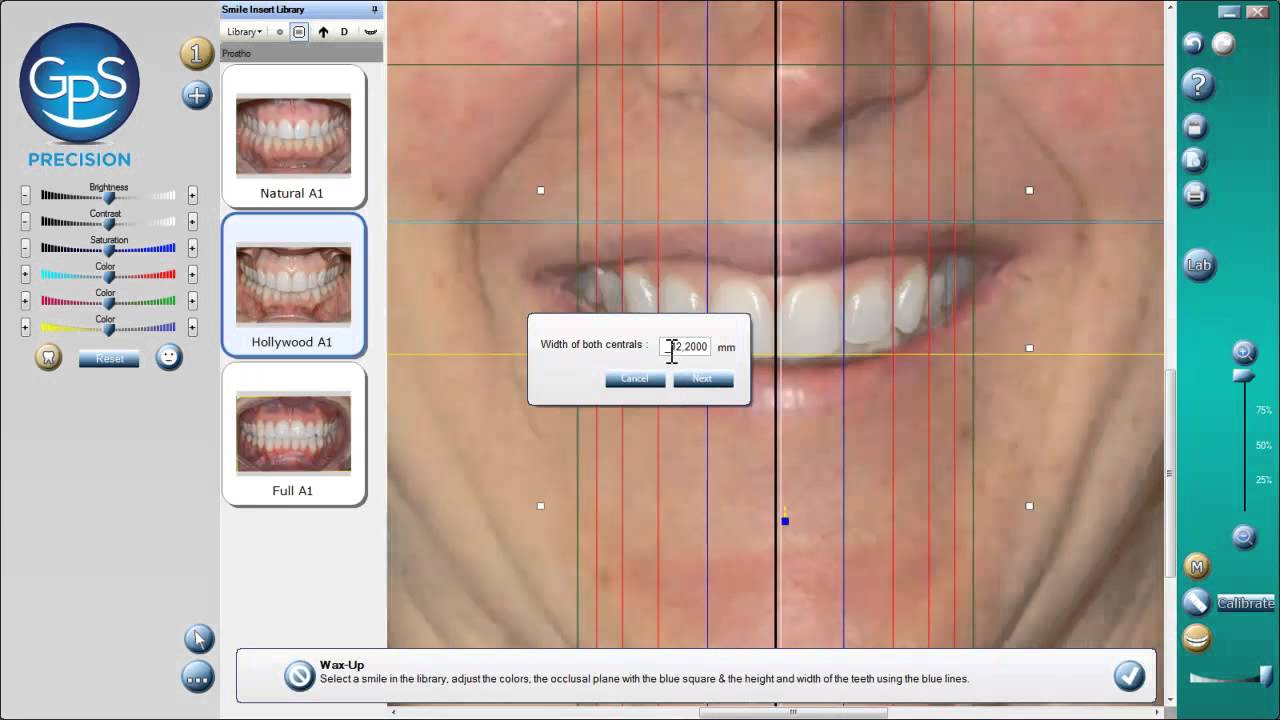Click the yellow-blue Color slider handle

click(x=109, y=328)
